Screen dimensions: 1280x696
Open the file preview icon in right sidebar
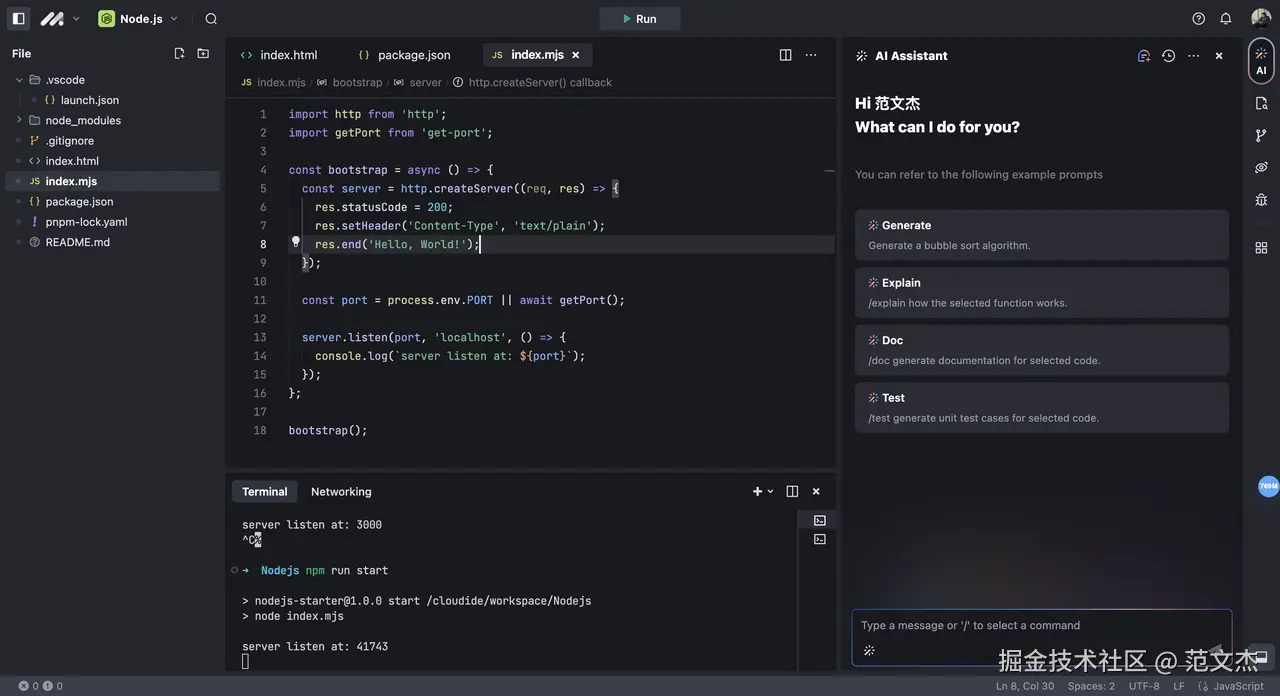[x=1261, y=103]
